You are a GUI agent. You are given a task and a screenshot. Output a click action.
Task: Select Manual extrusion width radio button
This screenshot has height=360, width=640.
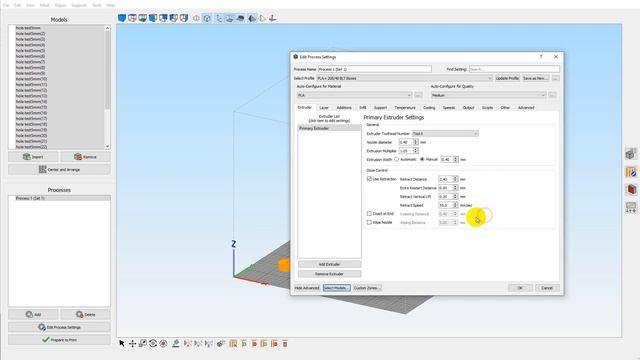tap(422, 159)
